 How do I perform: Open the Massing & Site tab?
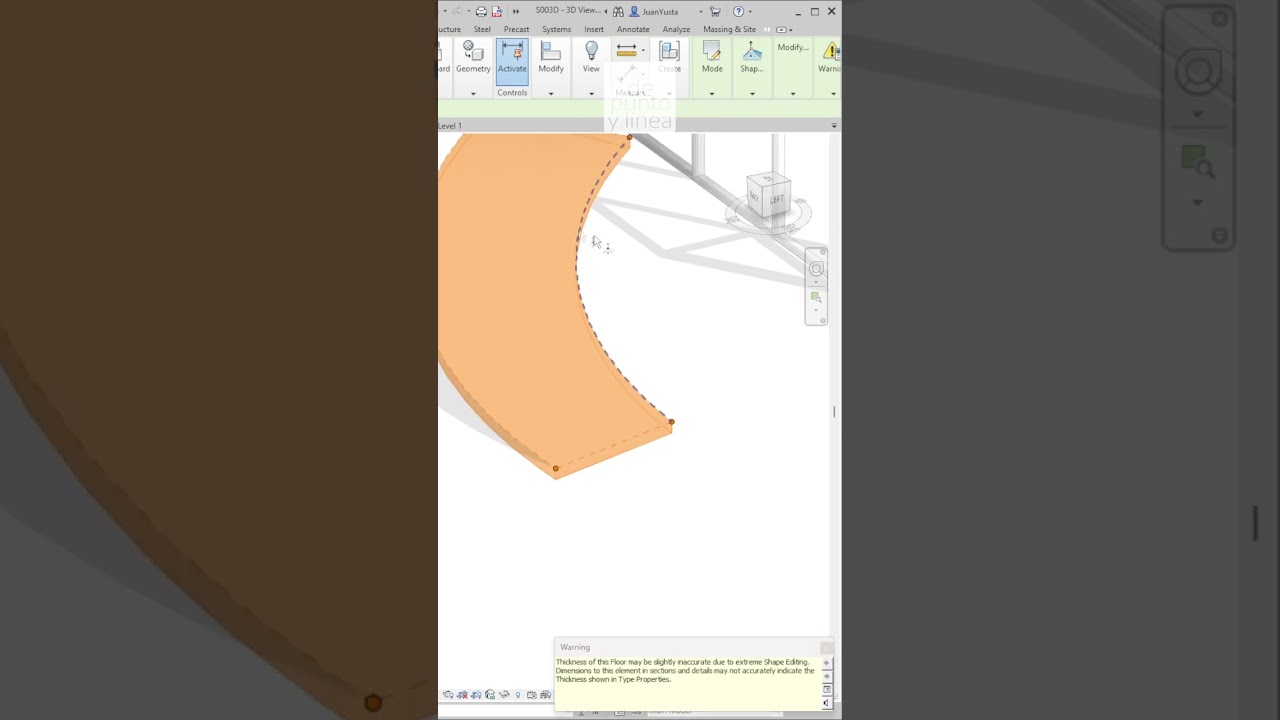pos(730,29)
